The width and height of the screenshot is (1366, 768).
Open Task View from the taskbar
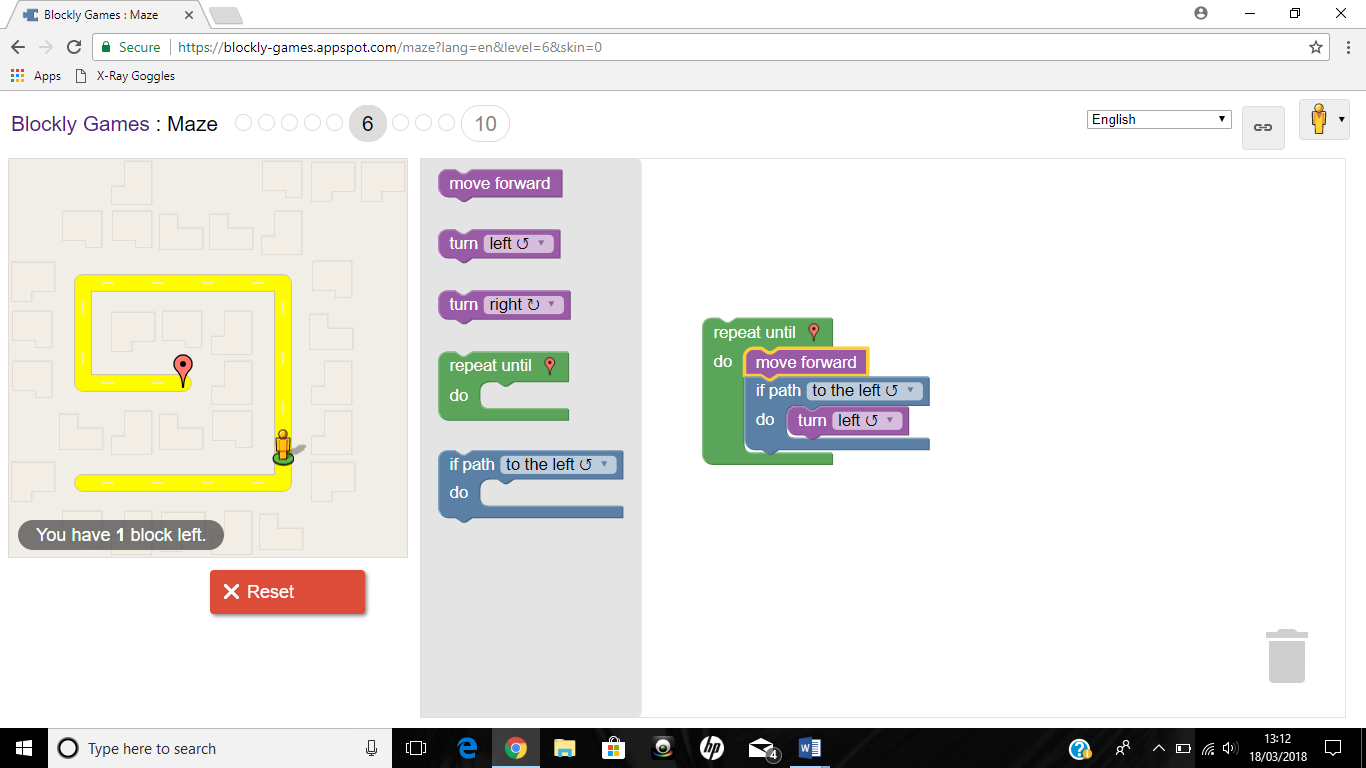[416, 748]
